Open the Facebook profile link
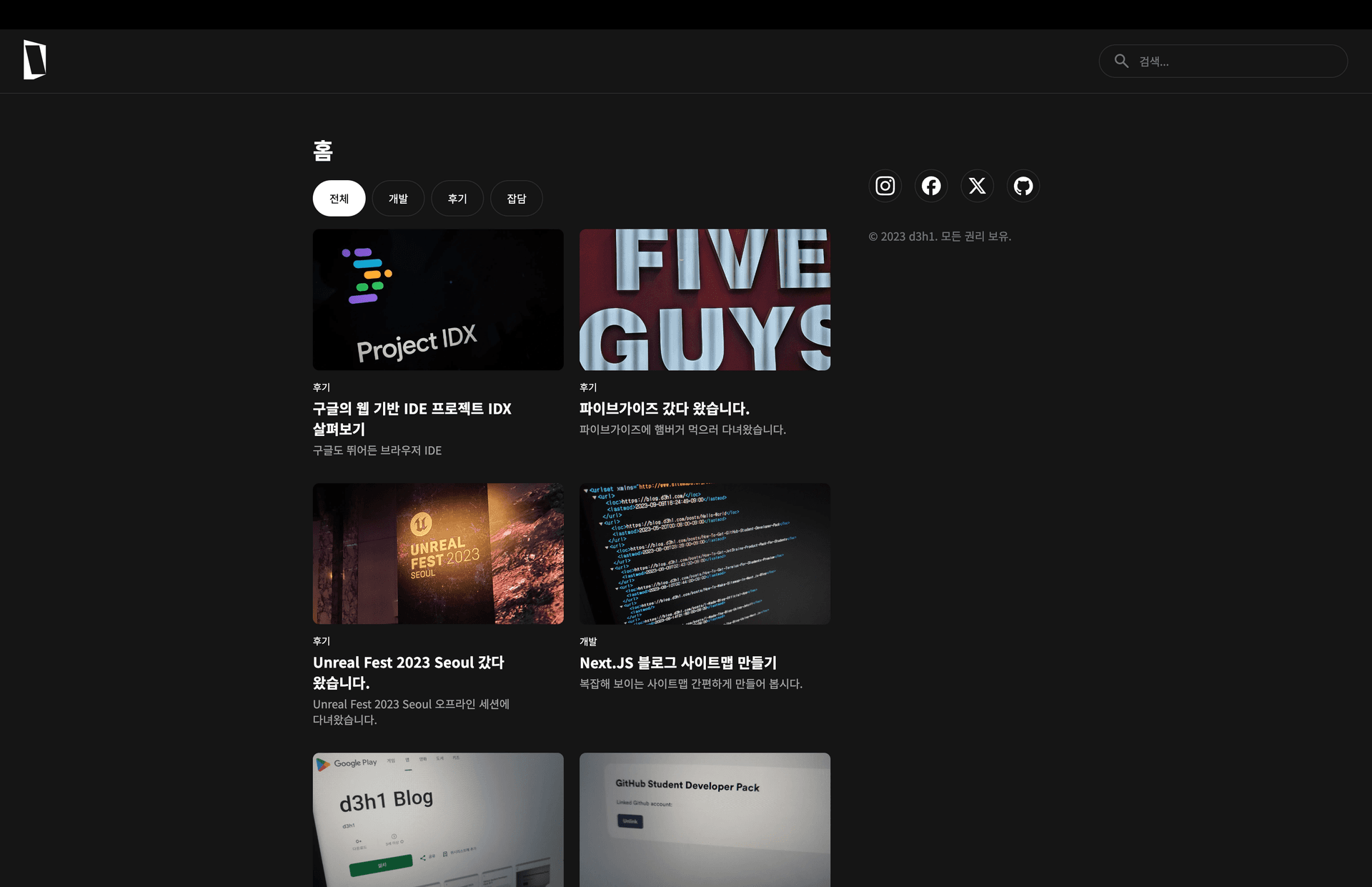Image resolution: width=1372 pixels, height=887 pixels. [931, 186]
